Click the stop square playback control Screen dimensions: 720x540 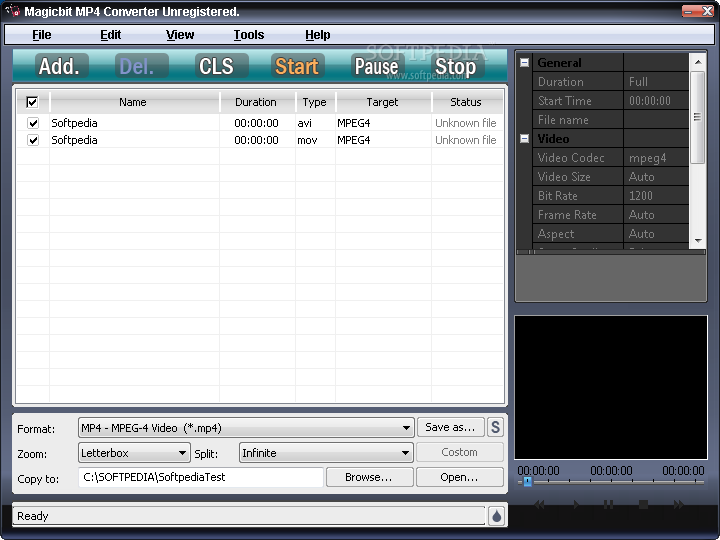[643, 505]
